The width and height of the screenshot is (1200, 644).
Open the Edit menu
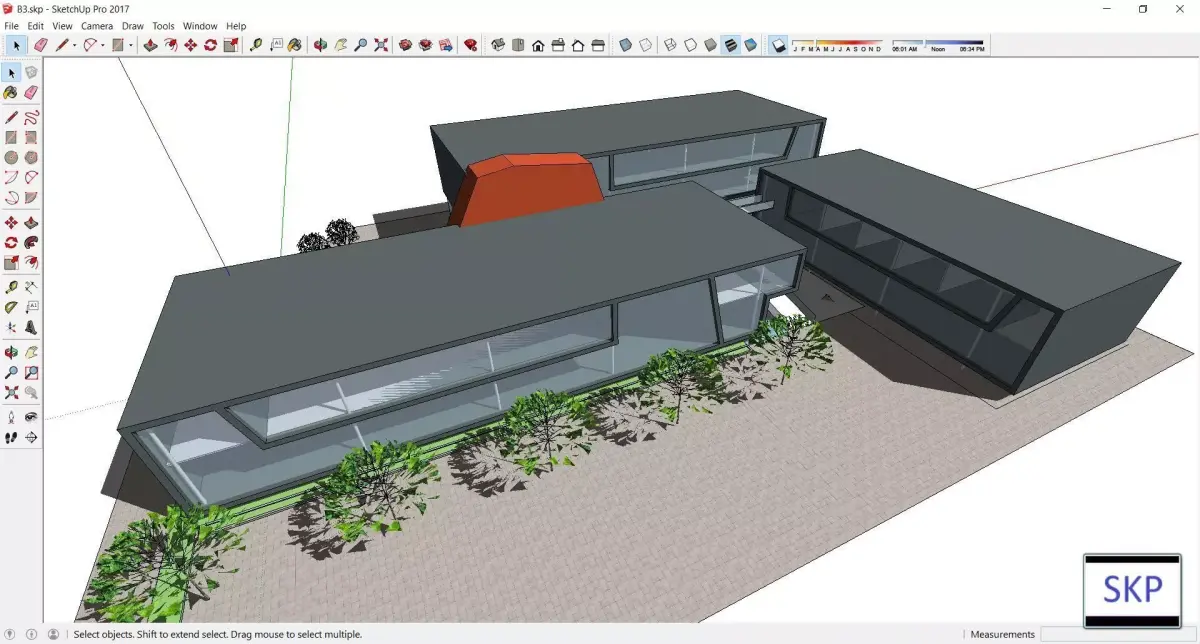(35, 26)
